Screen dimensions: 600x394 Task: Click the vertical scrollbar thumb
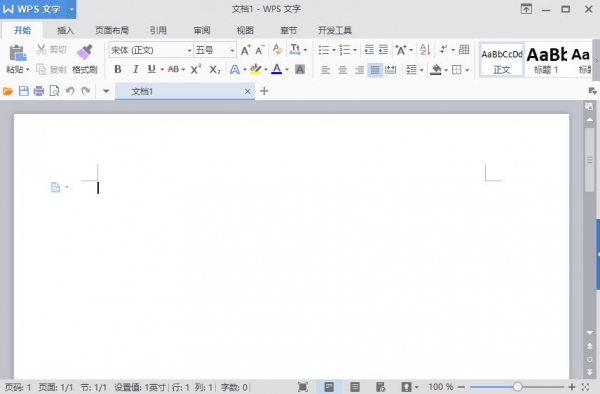point(590,160)
